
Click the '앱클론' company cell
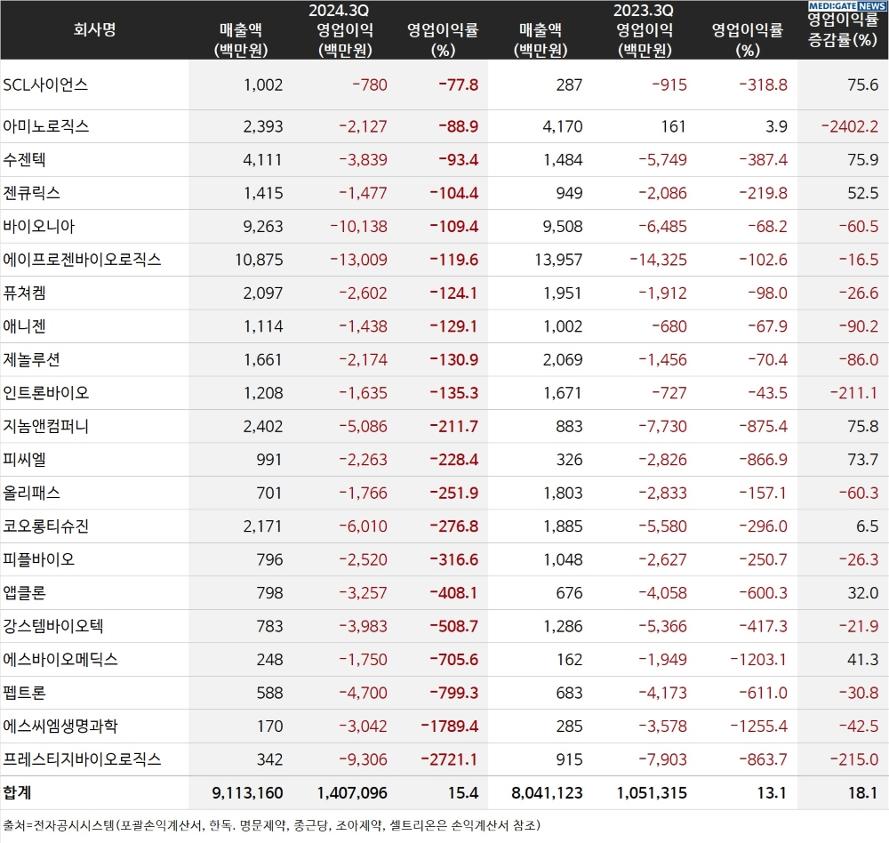pos(24,593)
